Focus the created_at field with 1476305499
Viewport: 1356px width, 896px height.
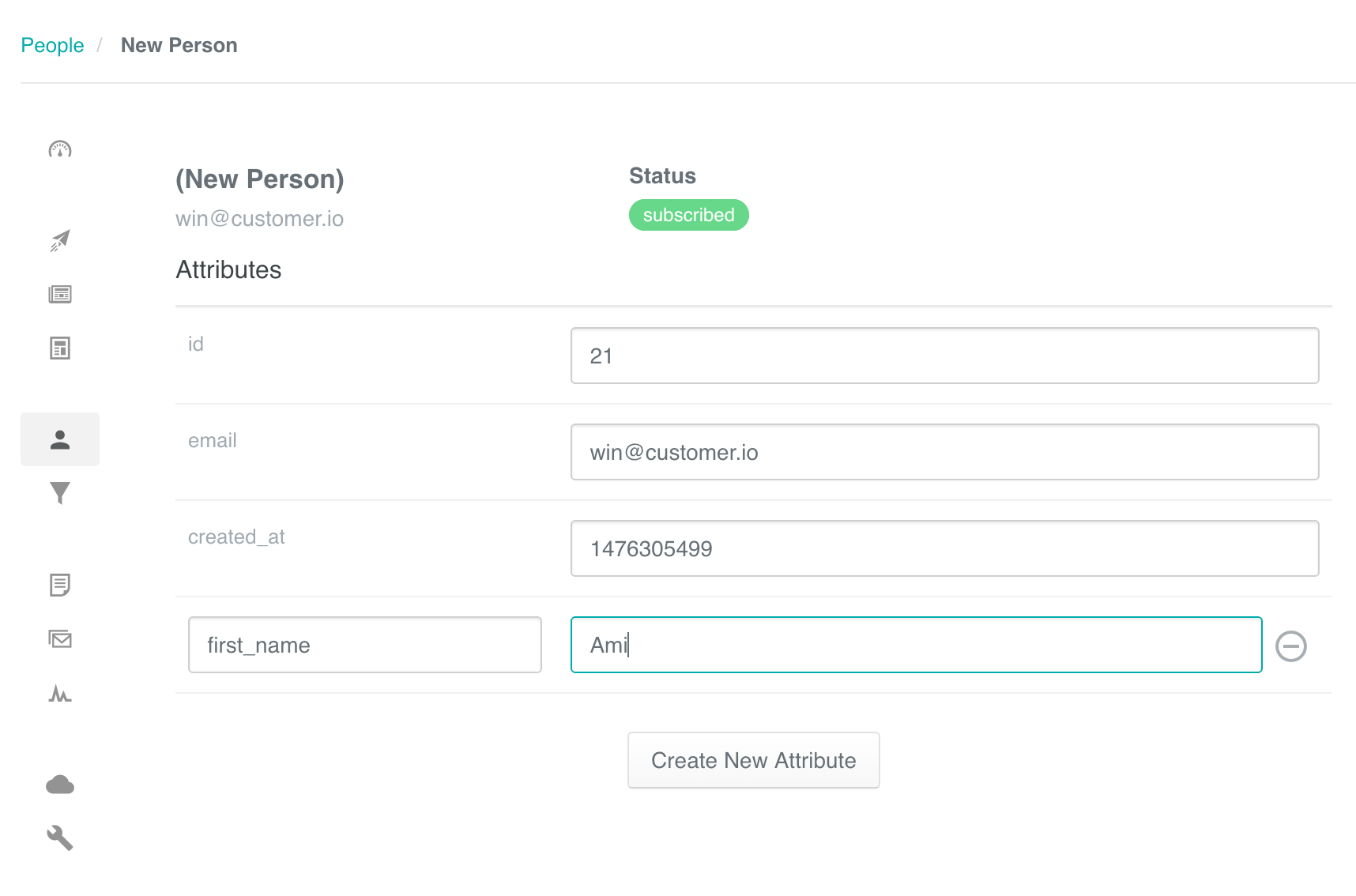click(x=945, y=548)
